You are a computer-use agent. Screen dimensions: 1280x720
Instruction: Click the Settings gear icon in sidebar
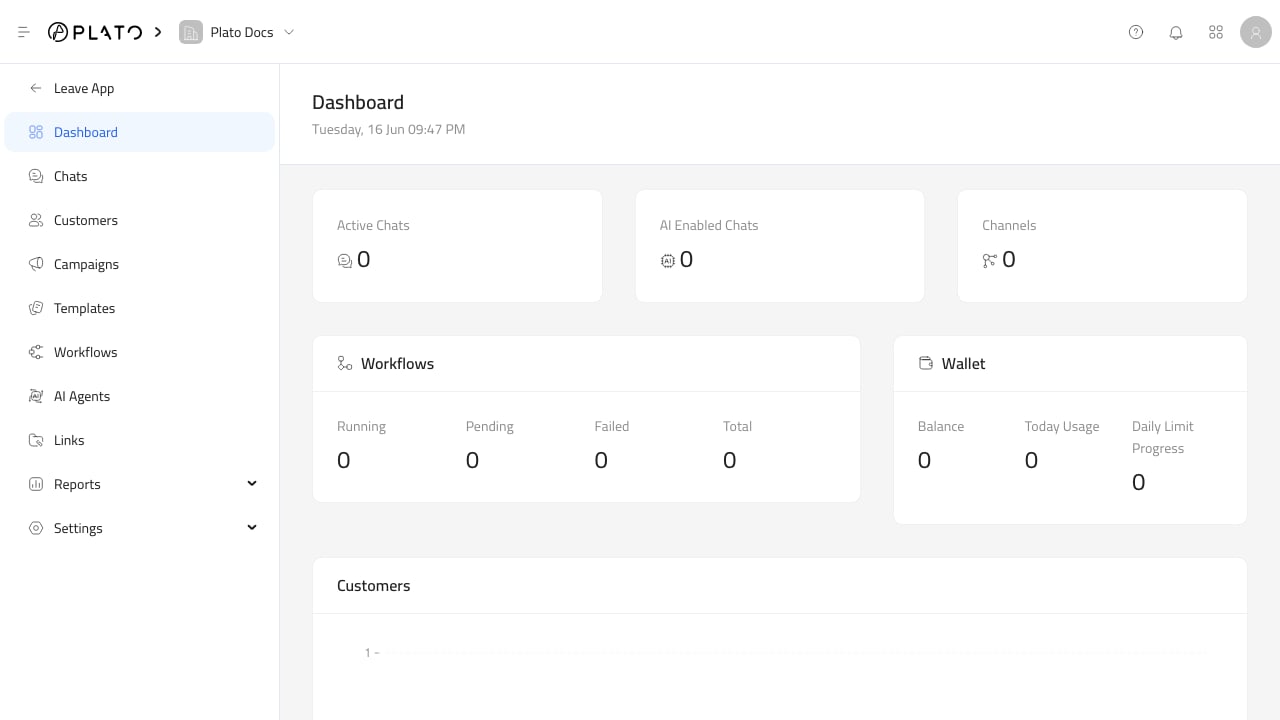pos(36,528)
